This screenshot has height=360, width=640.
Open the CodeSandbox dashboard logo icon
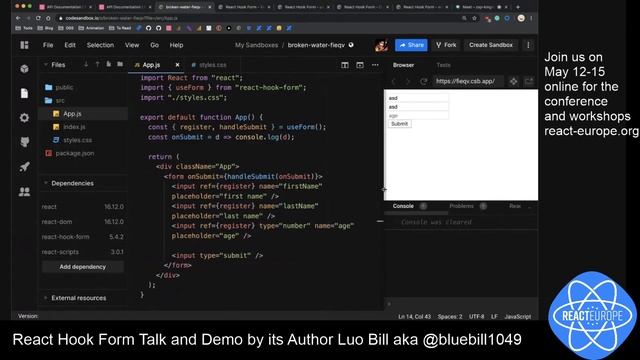click(x=24, y=45)
